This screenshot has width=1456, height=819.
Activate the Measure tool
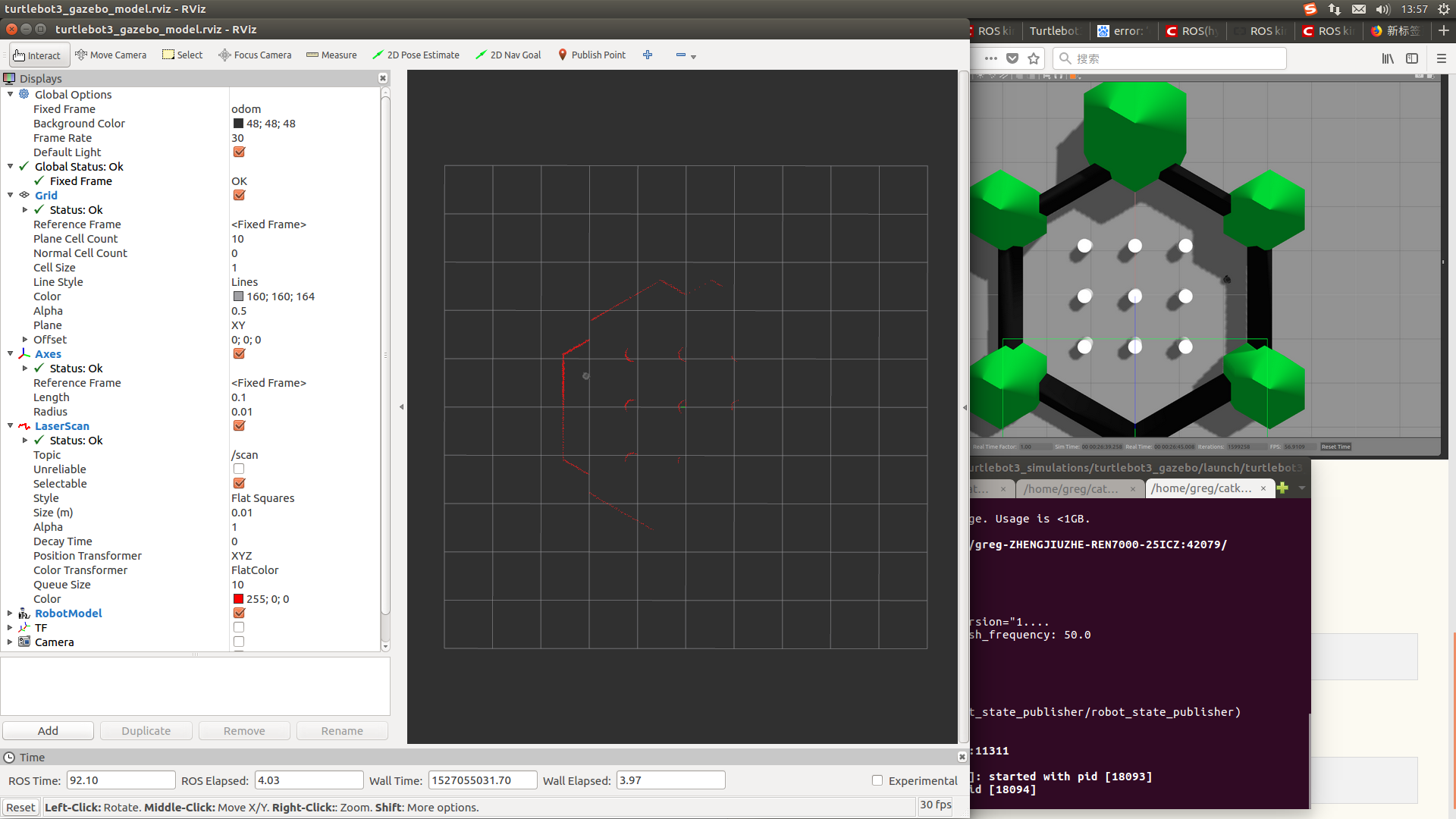(331, 55)
